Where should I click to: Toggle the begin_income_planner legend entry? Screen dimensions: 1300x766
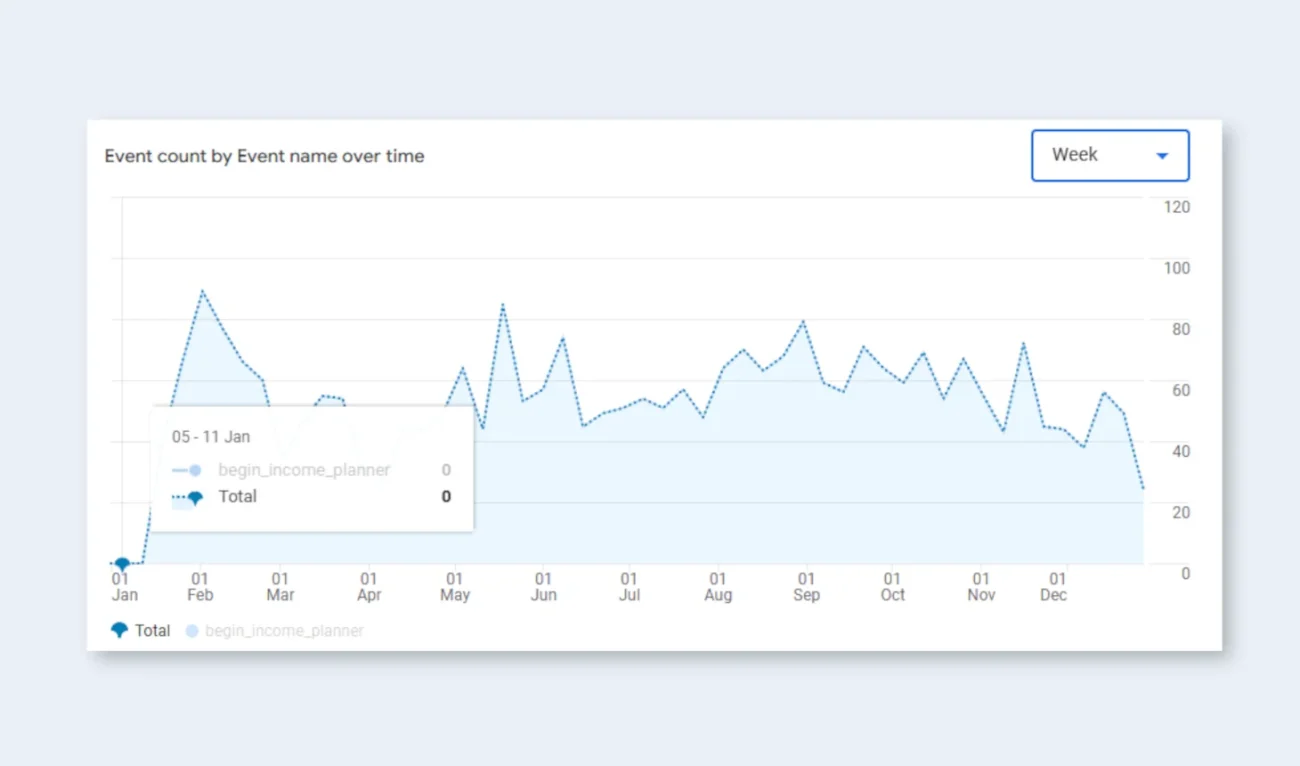275,631
